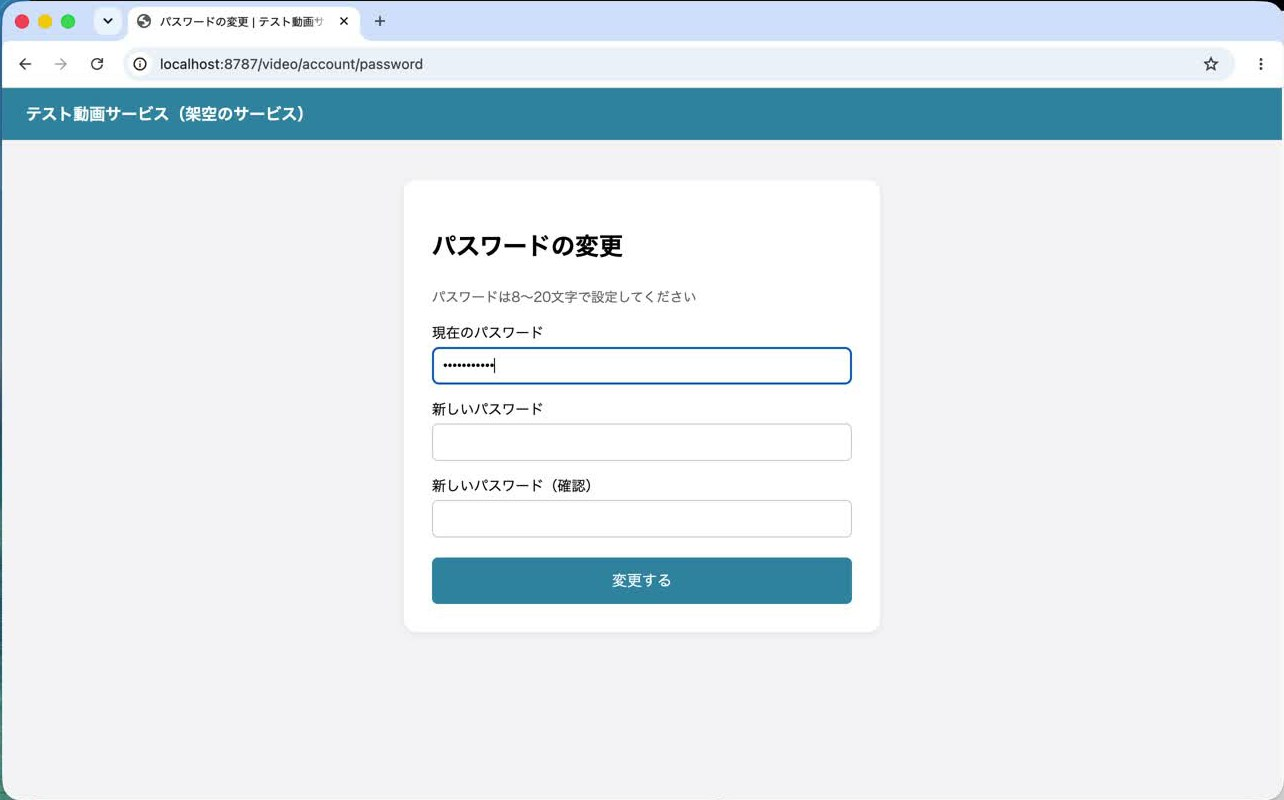Minimize the window with the yellow button

(x=45, y=21)
